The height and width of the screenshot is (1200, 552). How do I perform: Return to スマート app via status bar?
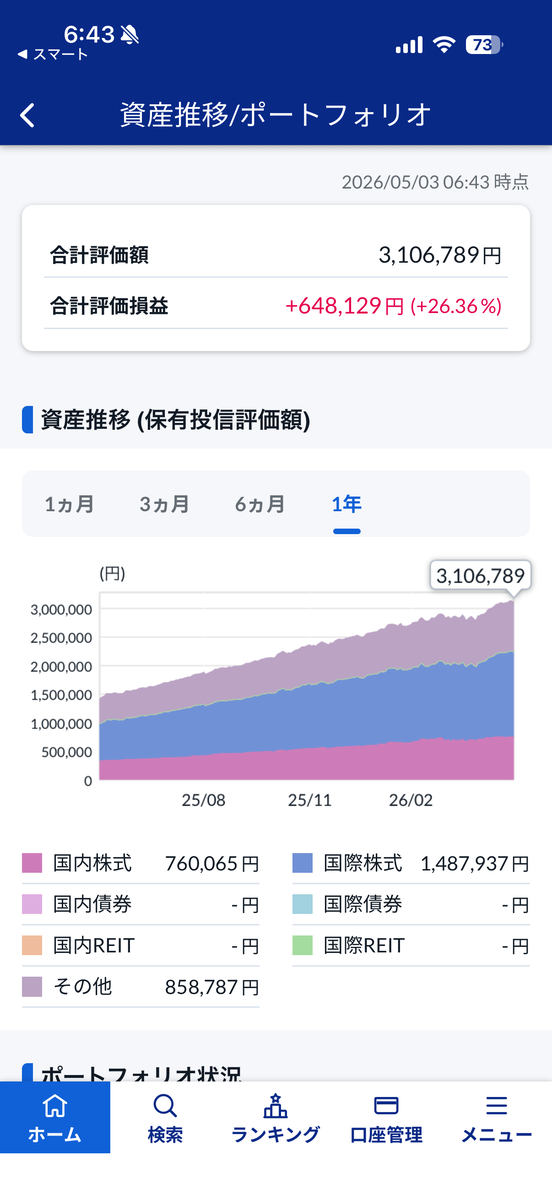click(53, 54)
